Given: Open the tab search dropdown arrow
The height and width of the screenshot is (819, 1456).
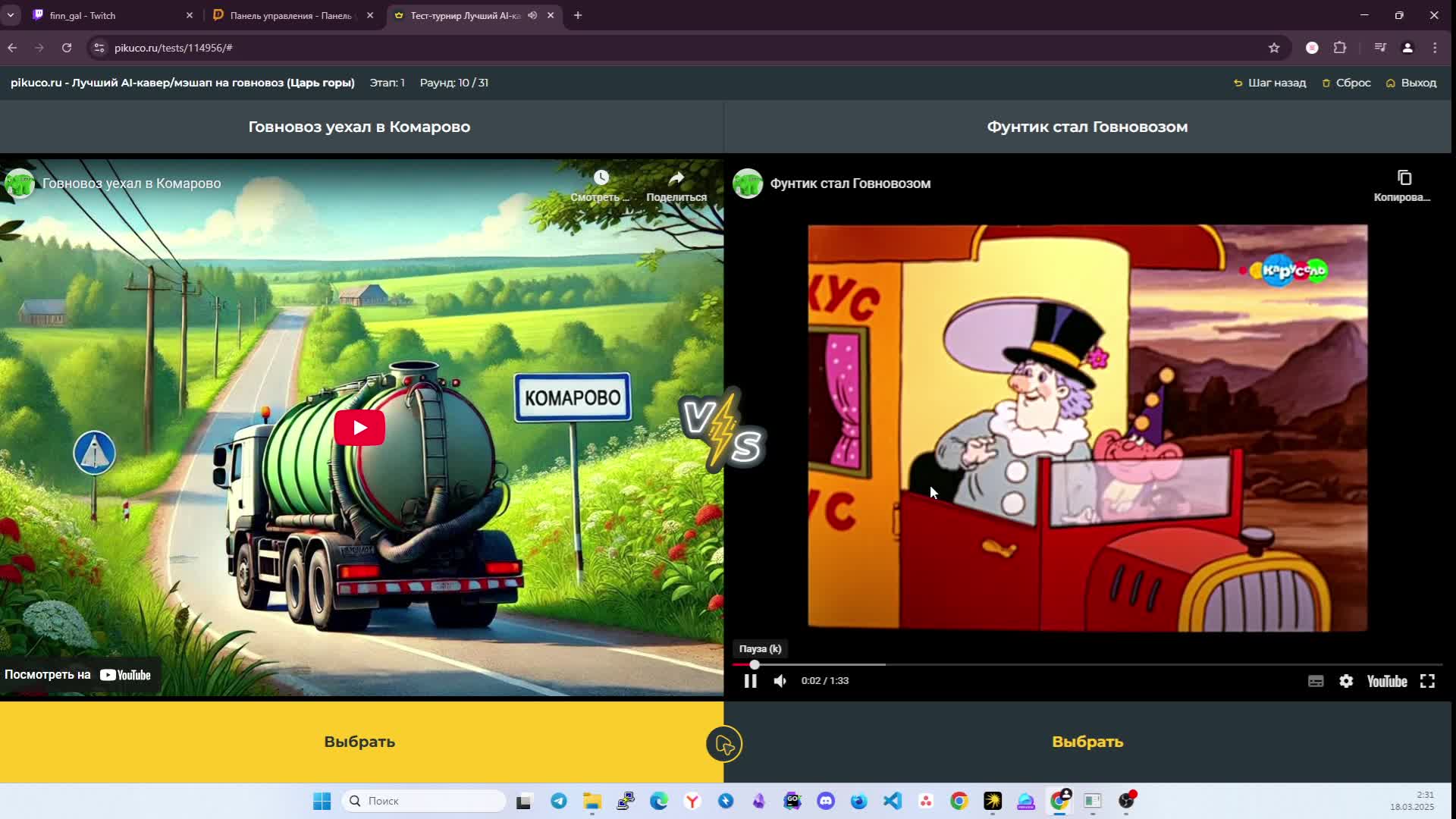Looking at the screenshot, I should 11,15.
